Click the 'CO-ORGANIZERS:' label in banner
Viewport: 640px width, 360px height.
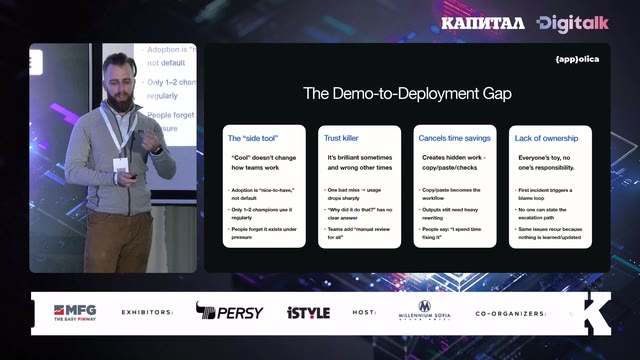coord(511,313)
